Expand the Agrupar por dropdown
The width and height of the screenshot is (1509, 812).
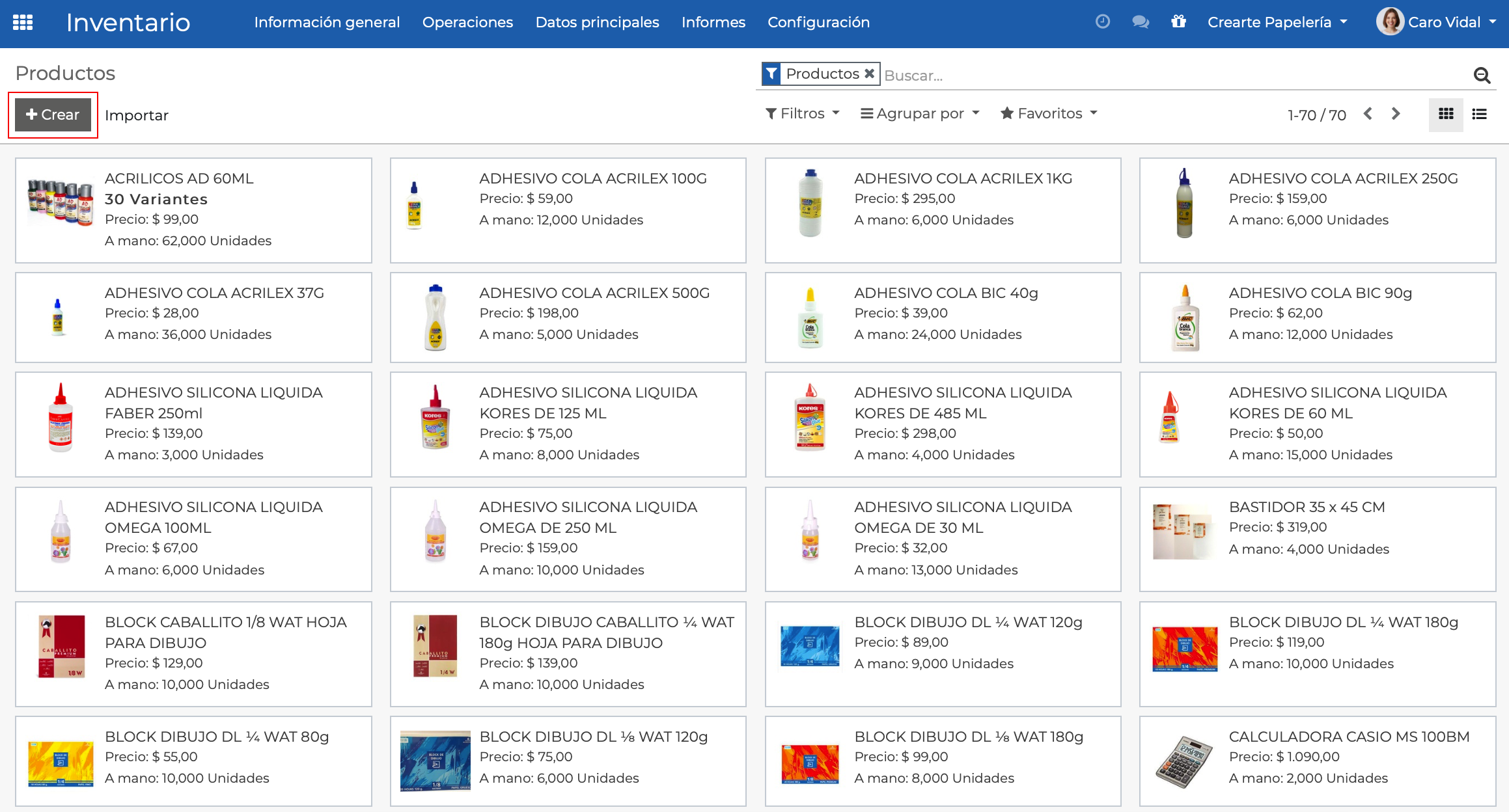click(x=919, y=113)
